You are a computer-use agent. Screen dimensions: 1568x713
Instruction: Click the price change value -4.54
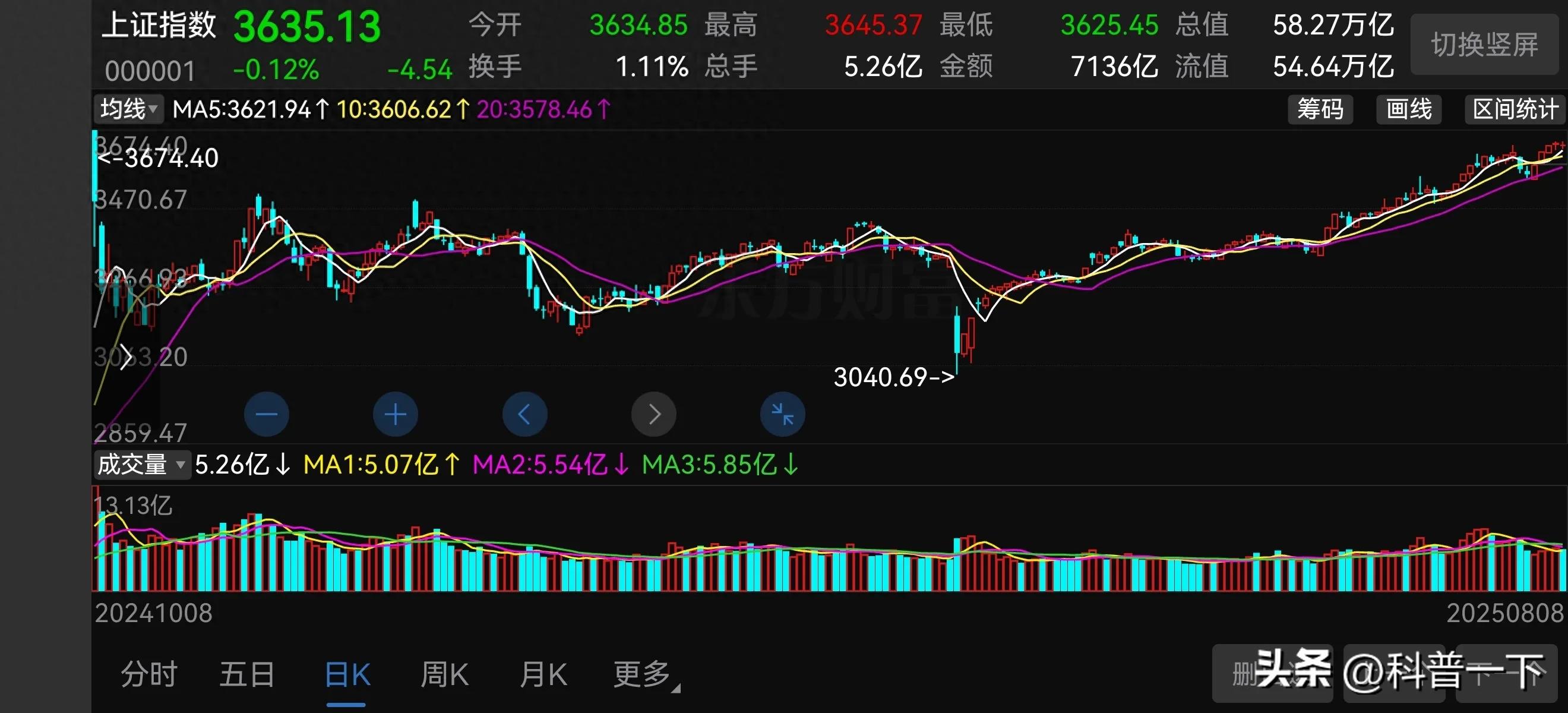(x=419, y=70)
